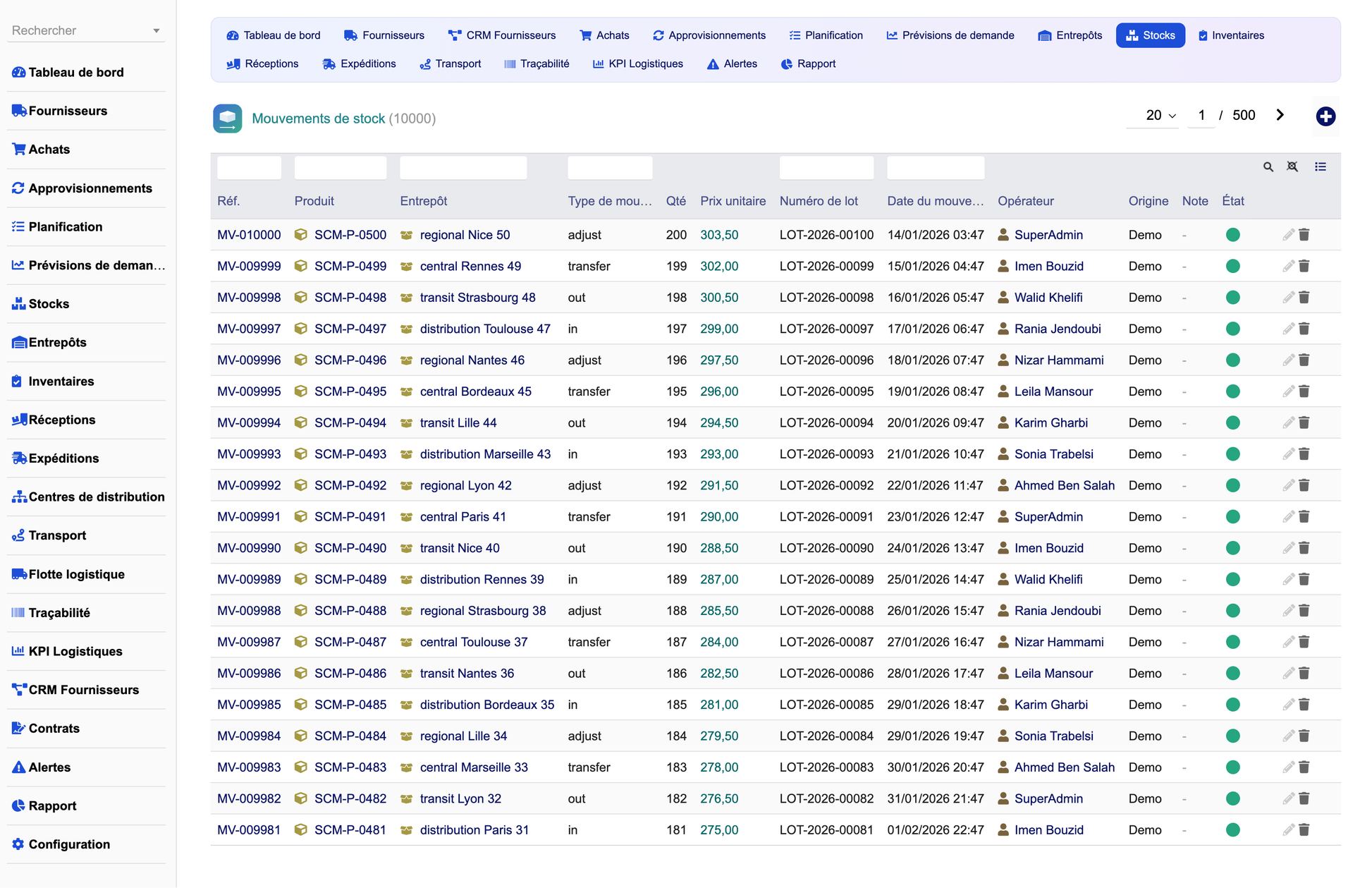1372x888 pixels.
Task: Click the Réf. filter input field
Action: [x=249, y=167]
